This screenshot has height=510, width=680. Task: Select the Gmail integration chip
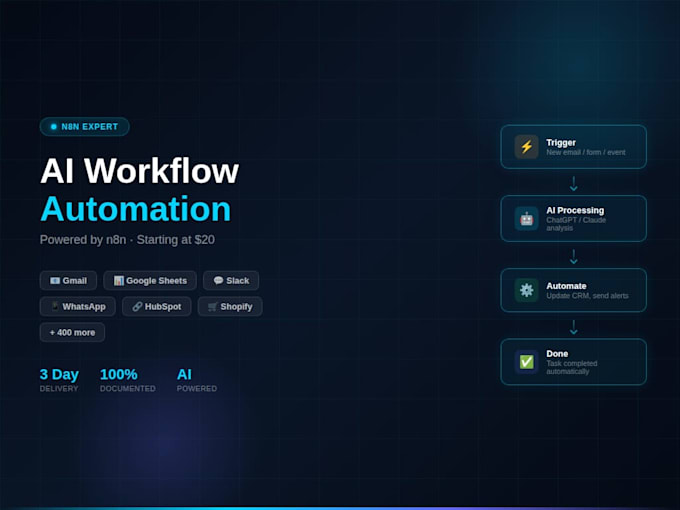point(69,281)
